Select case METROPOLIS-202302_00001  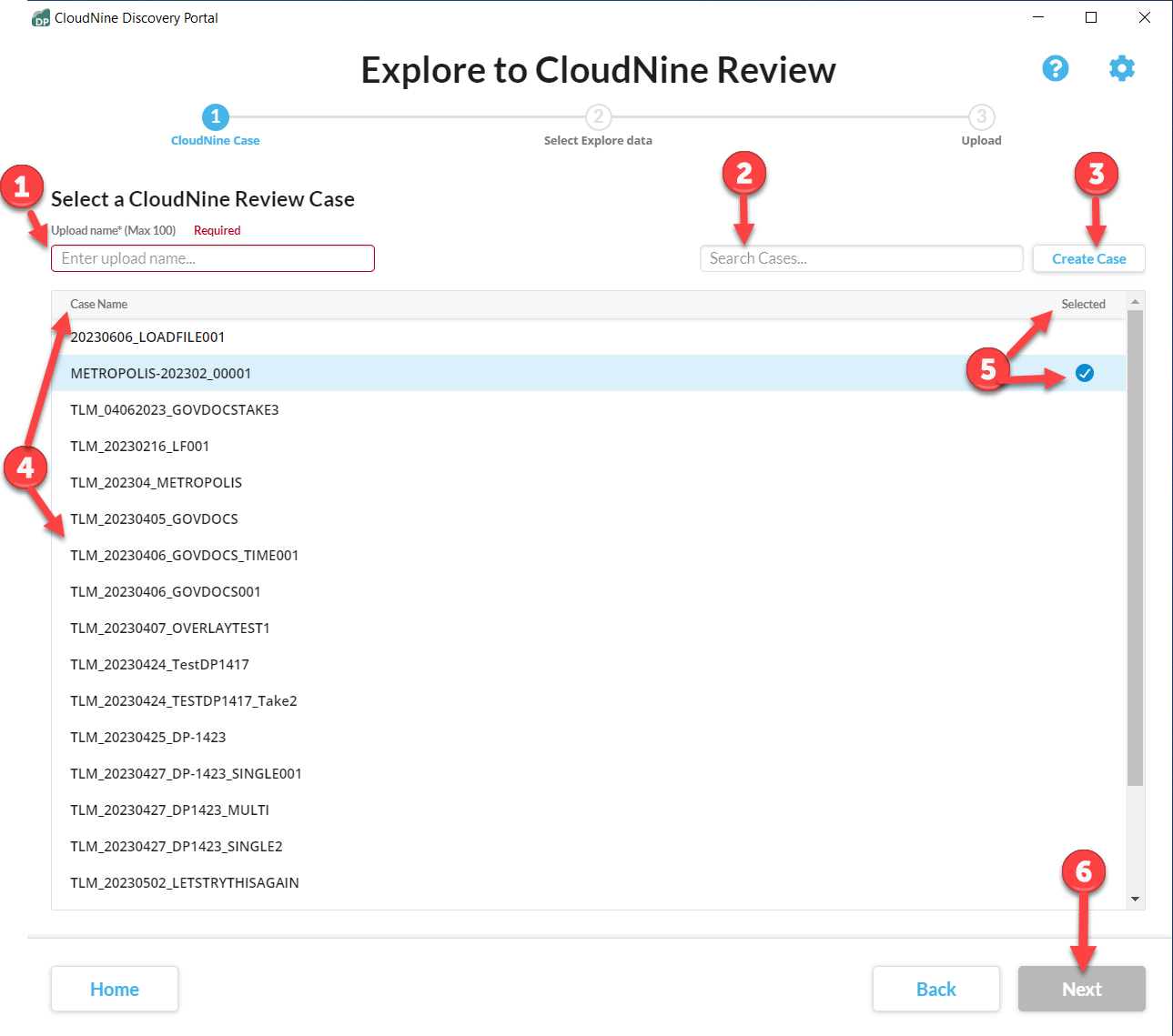click(x=589, y=373)
